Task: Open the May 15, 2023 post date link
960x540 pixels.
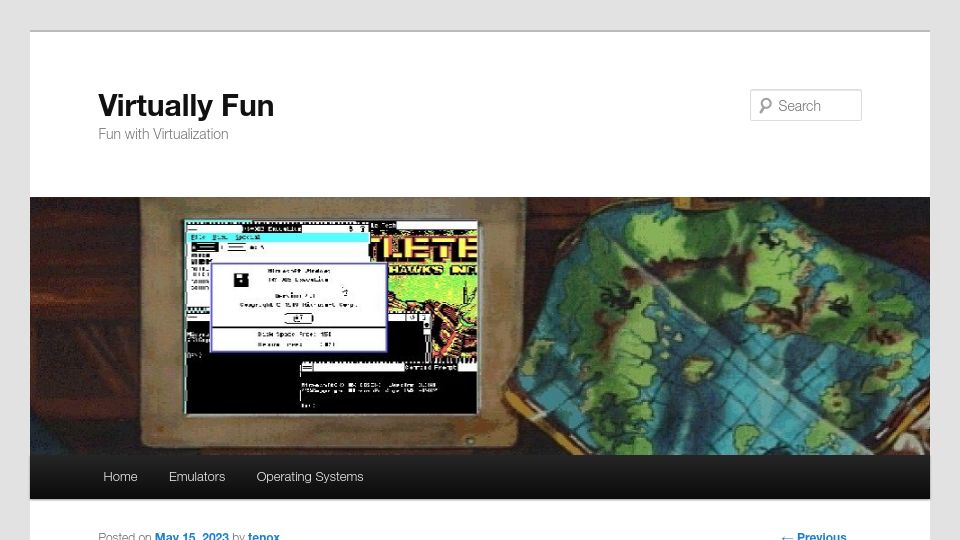Action: [x=192, y=536]
